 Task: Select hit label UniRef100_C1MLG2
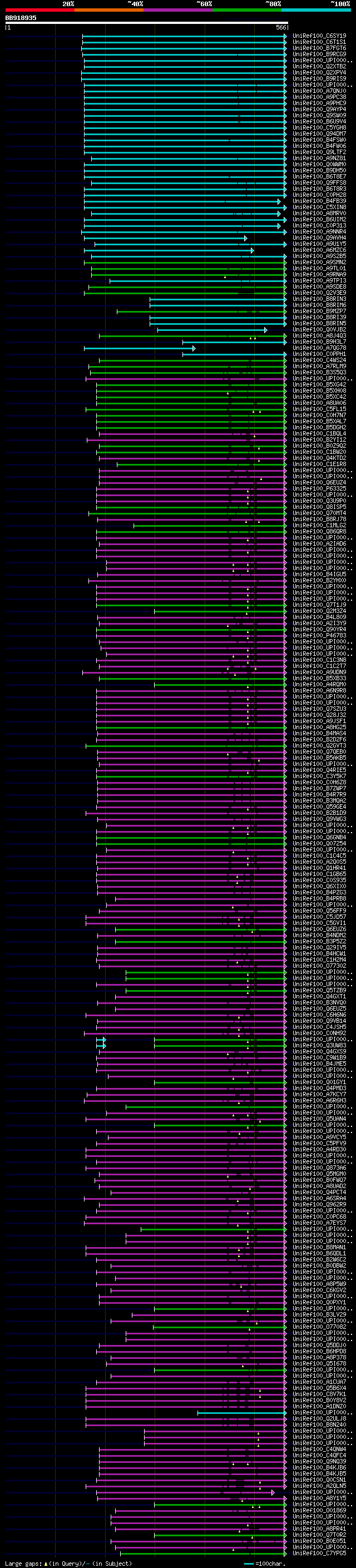tap(319, 525)
